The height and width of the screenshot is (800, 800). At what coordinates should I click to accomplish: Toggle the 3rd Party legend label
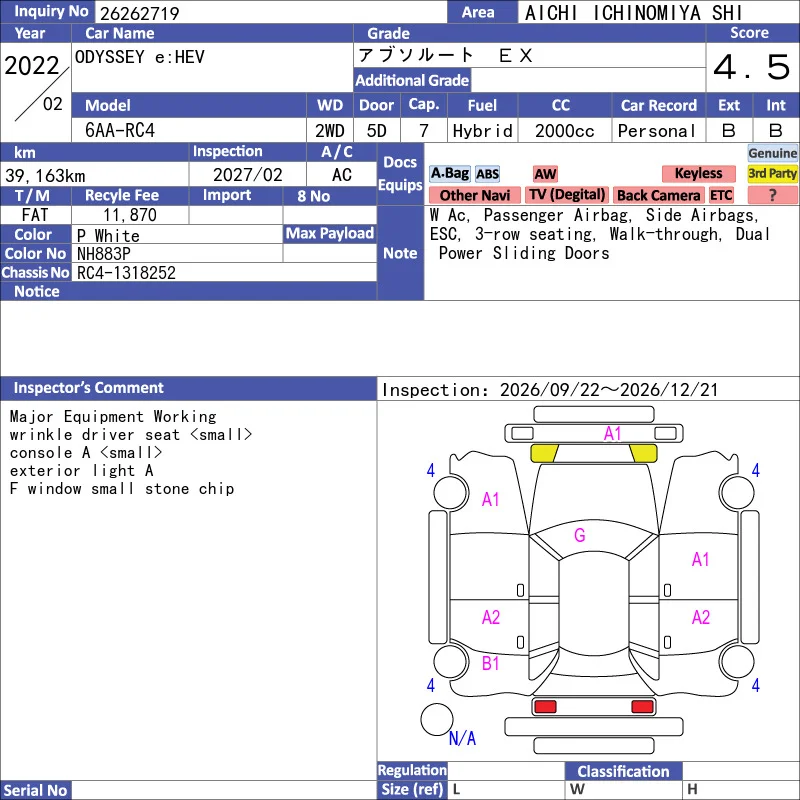(772, 173)
